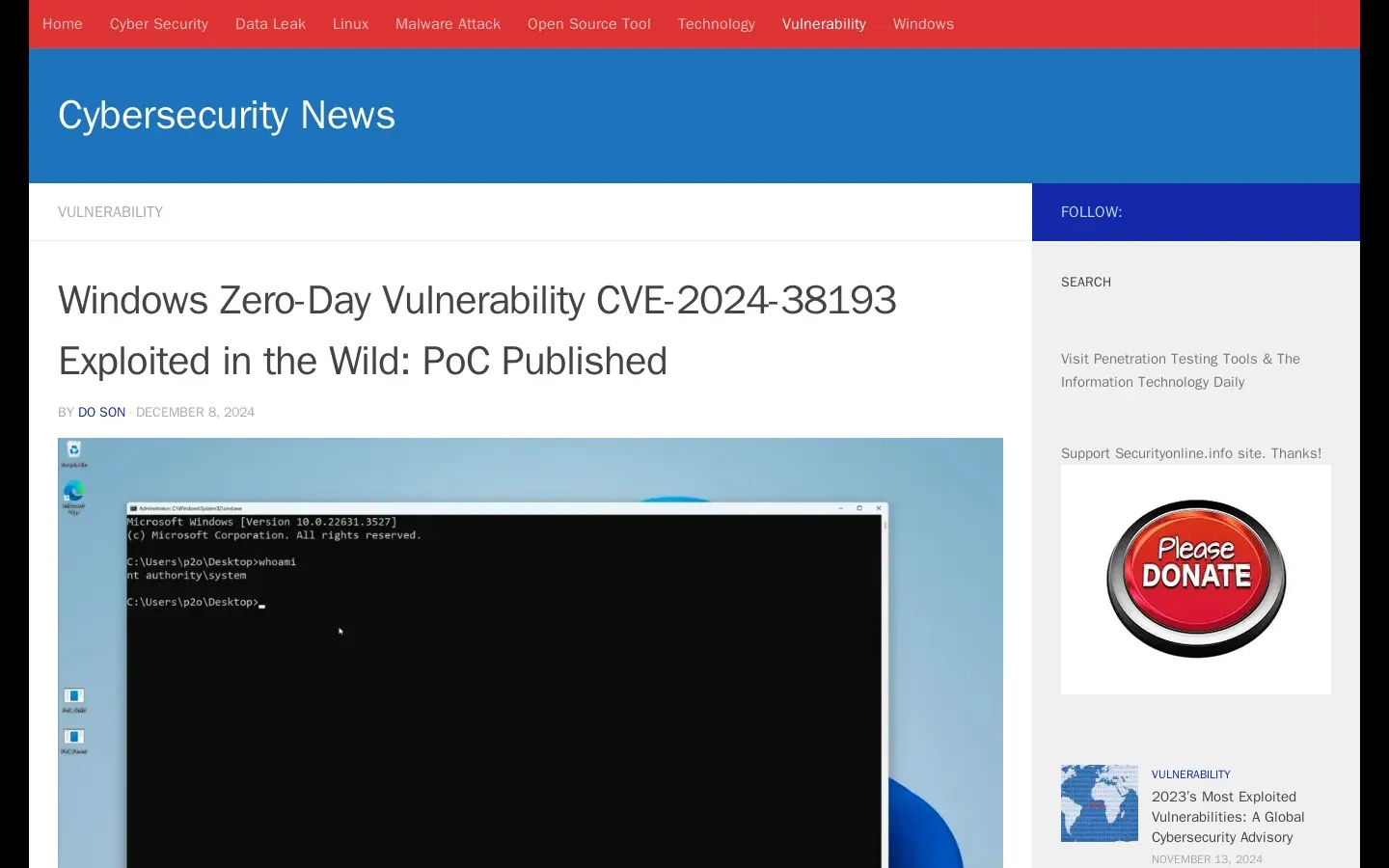Open the Data Leak category
1389x868 pixels.
pyautogui.click(x=270, y=24)
